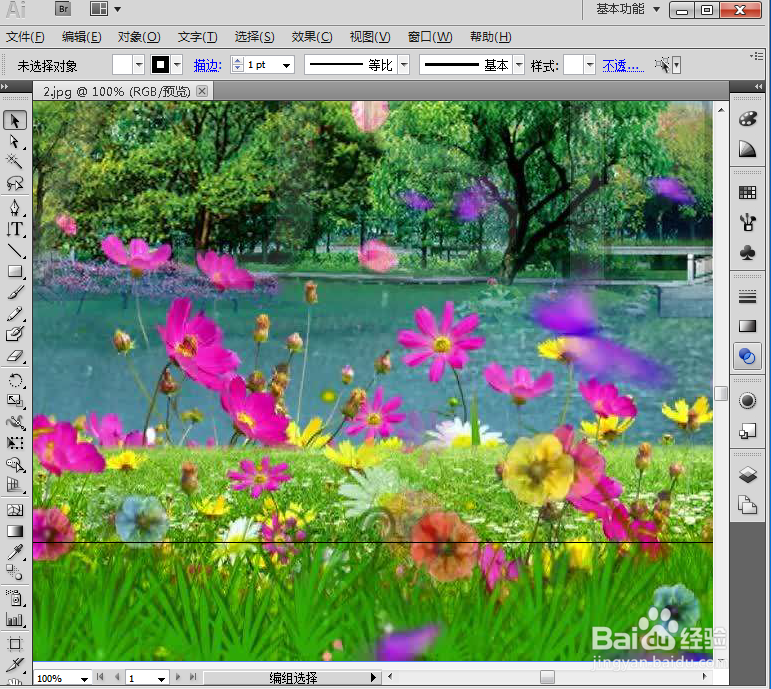Image resolution: width=771 pixels, height=689 pixels.
Task: Open the Swatches panel grid icon
Action: (747, 193)
